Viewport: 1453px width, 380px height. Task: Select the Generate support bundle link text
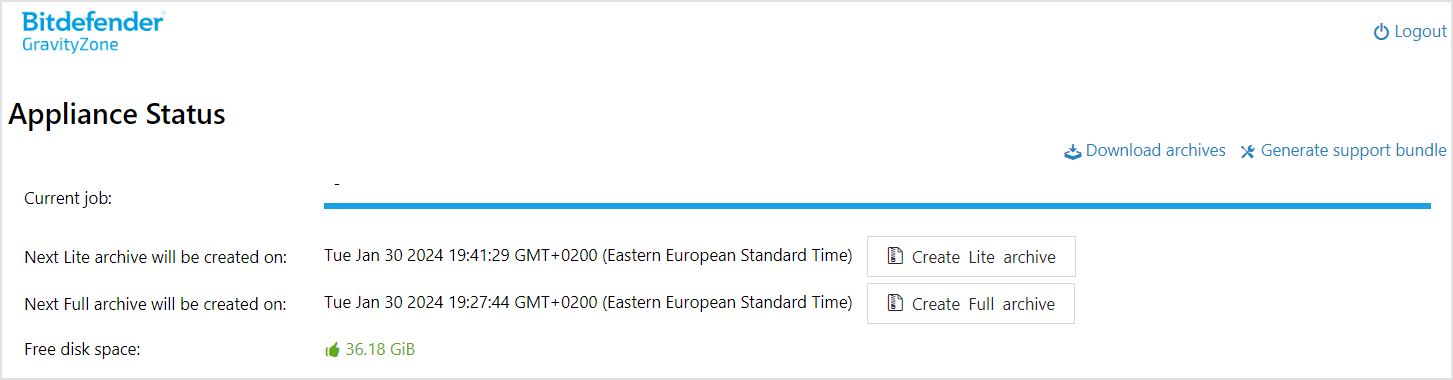coord(1353,150)
